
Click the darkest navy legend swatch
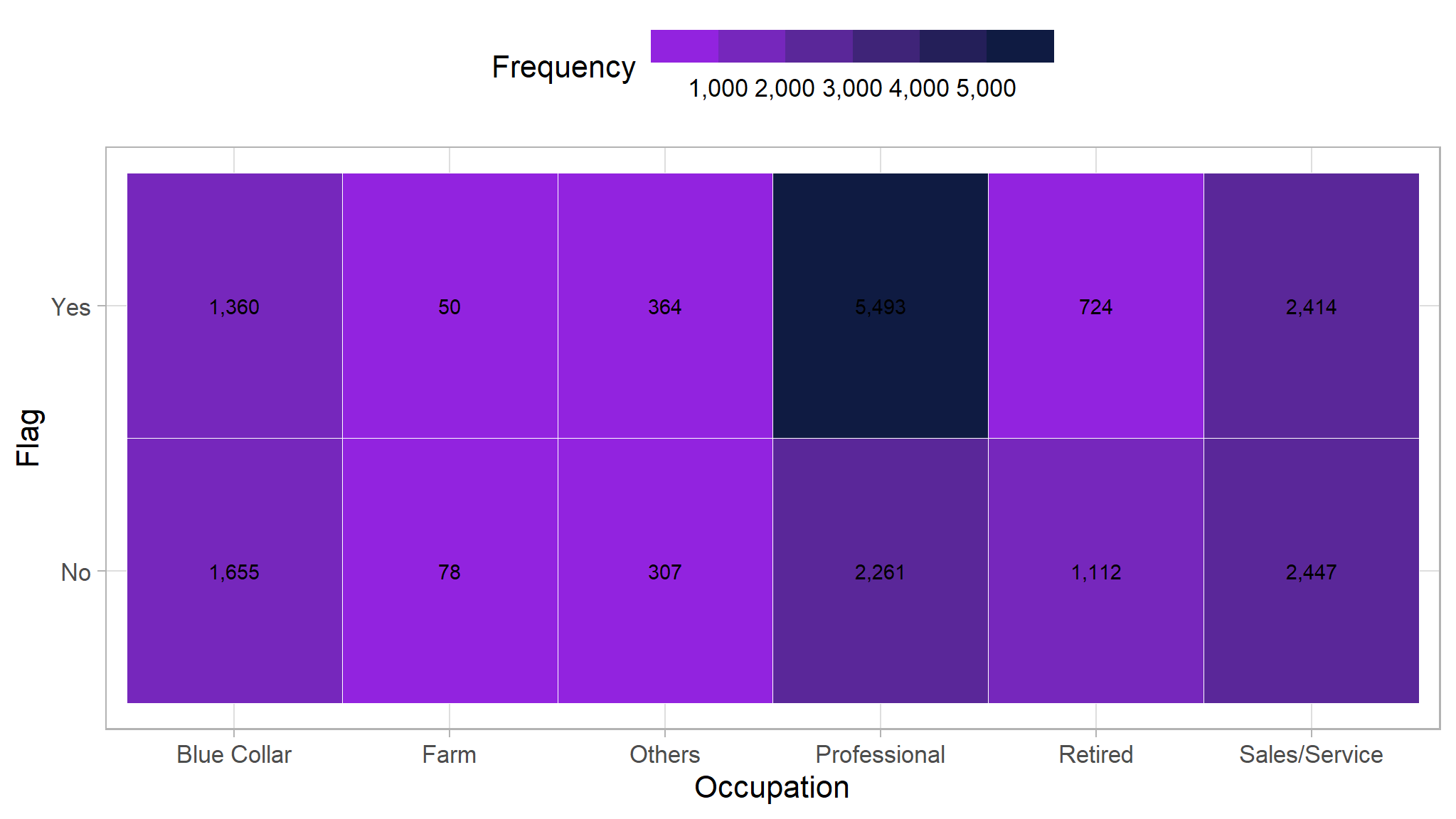pos(1020,46)
